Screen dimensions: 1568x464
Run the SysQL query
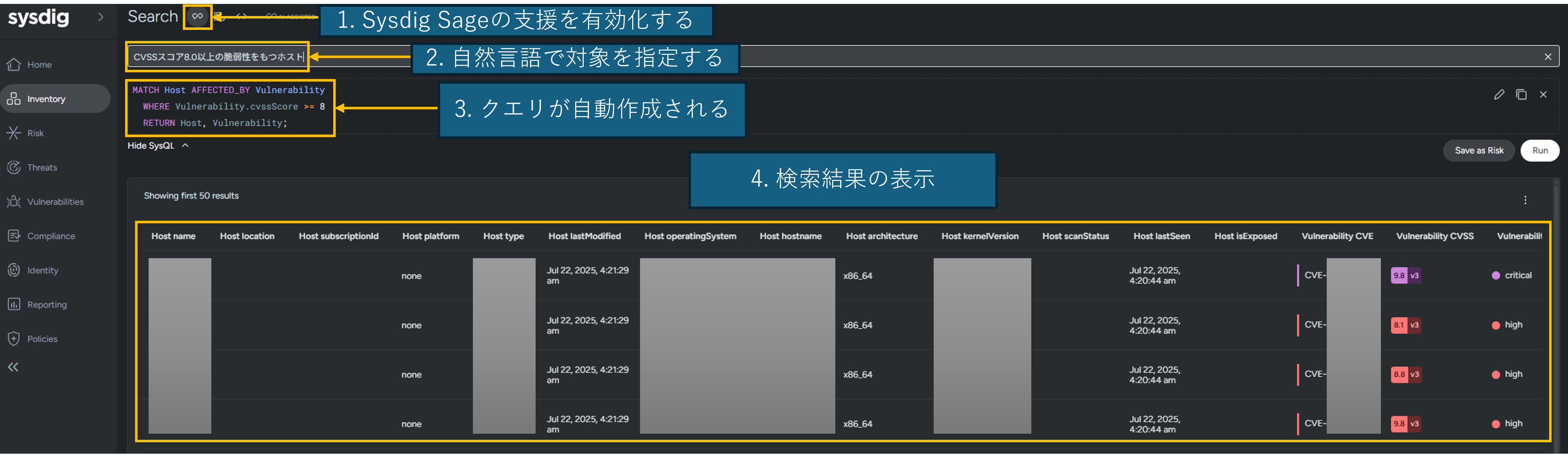(1539, 150)
